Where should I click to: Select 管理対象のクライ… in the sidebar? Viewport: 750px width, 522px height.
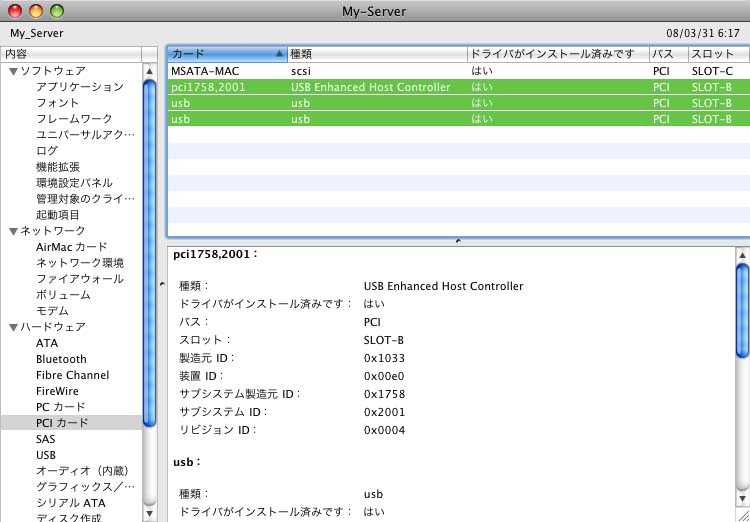[x=86, y=199]
